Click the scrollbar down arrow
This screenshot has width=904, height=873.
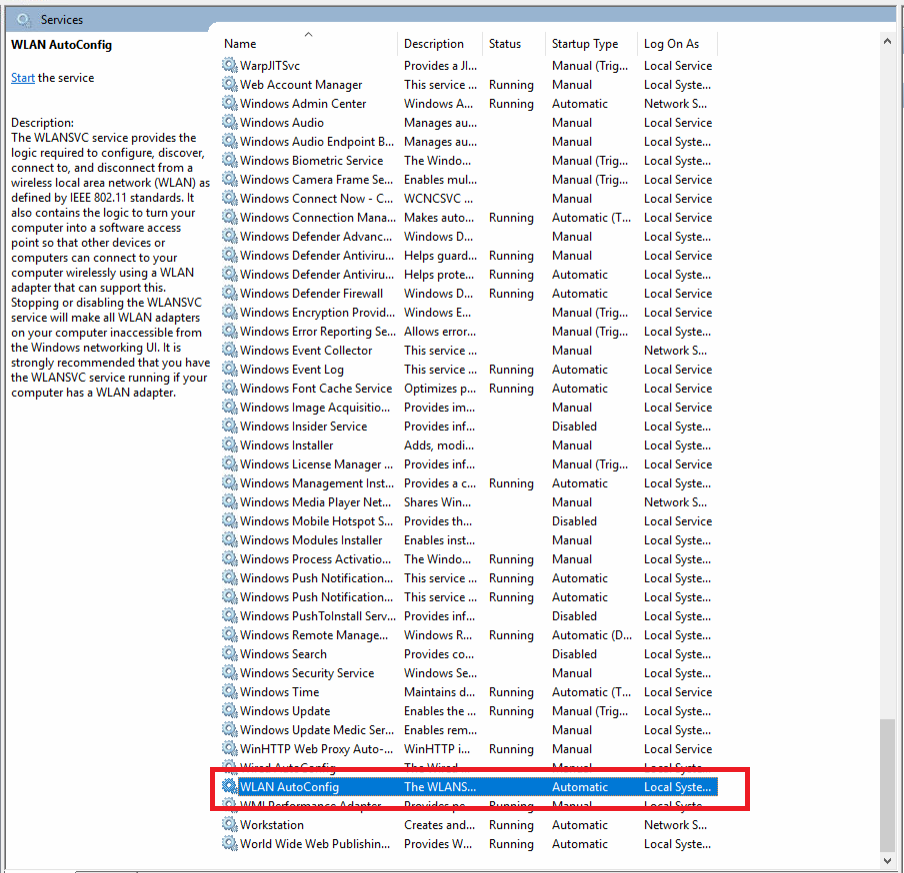pyautogui.click(x=887, y=860)
